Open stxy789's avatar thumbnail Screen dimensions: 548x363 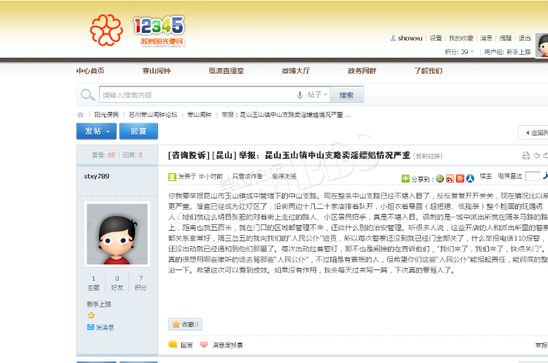pos(117,234)
